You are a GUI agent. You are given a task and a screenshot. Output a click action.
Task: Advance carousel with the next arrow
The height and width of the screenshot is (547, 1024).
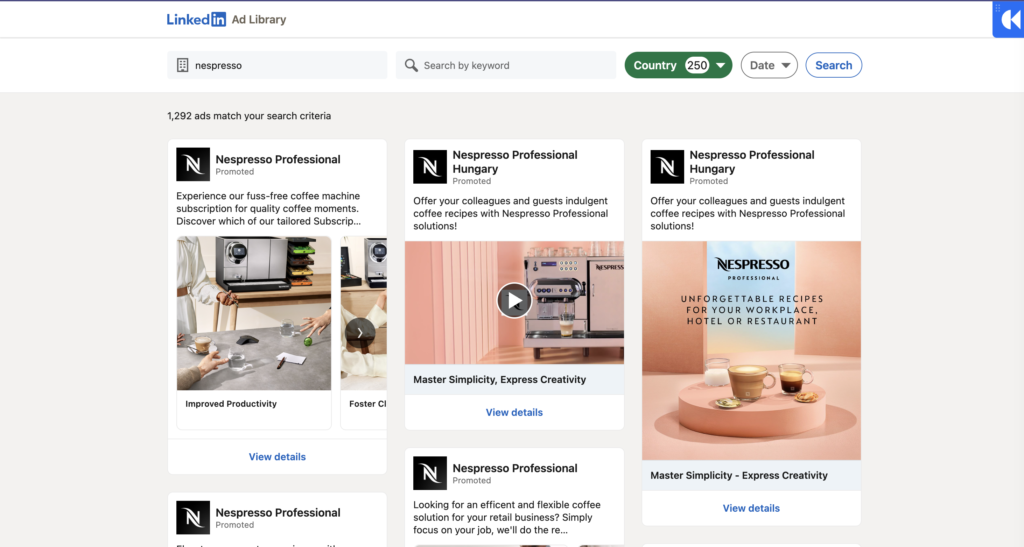360,333
